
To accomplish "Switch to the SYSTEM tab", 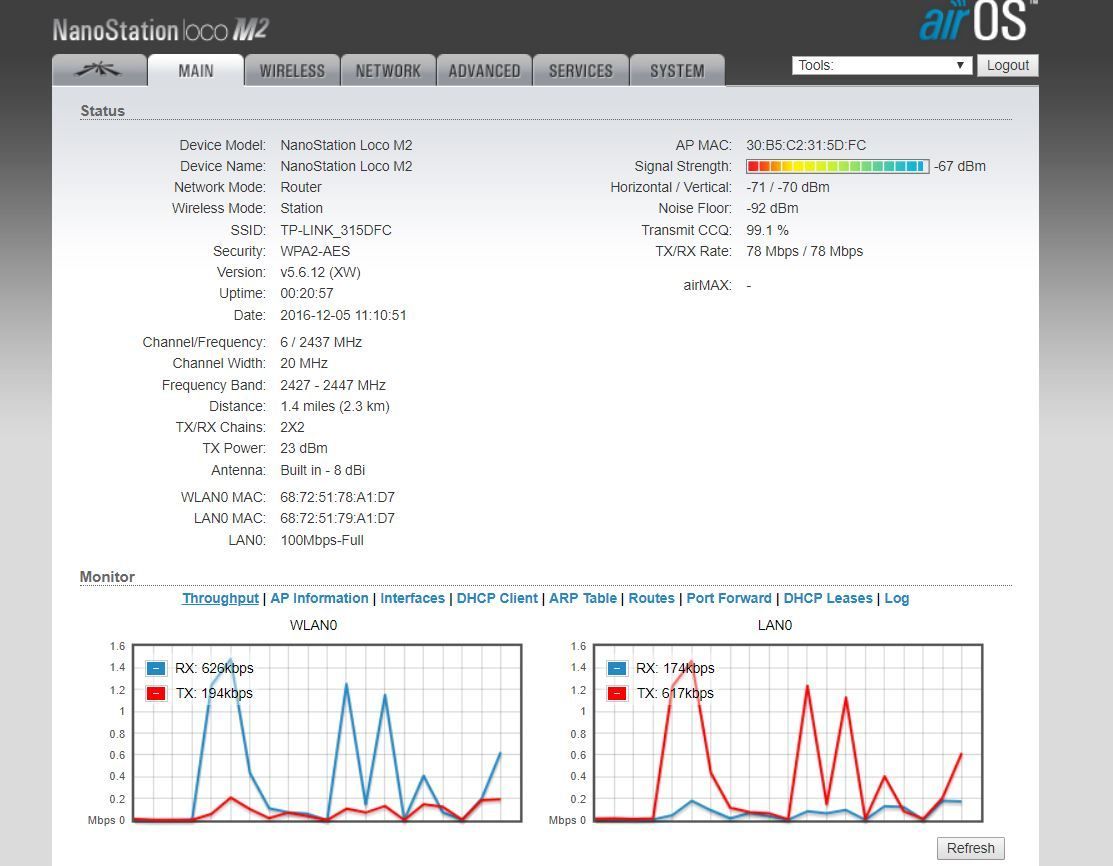I will point(677,70).
